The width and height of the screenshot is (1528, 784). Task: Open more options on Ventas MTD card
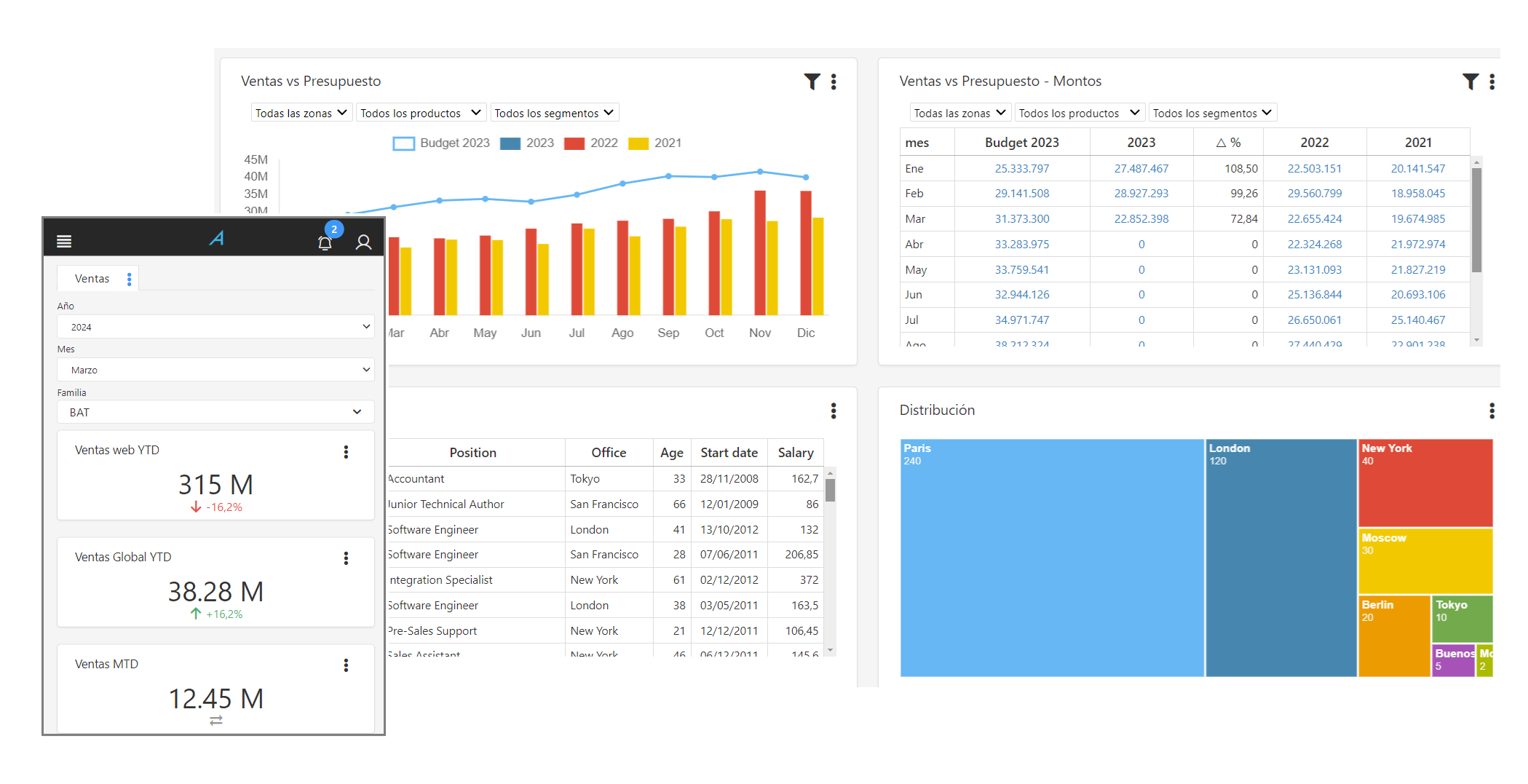tap(346, 665)
